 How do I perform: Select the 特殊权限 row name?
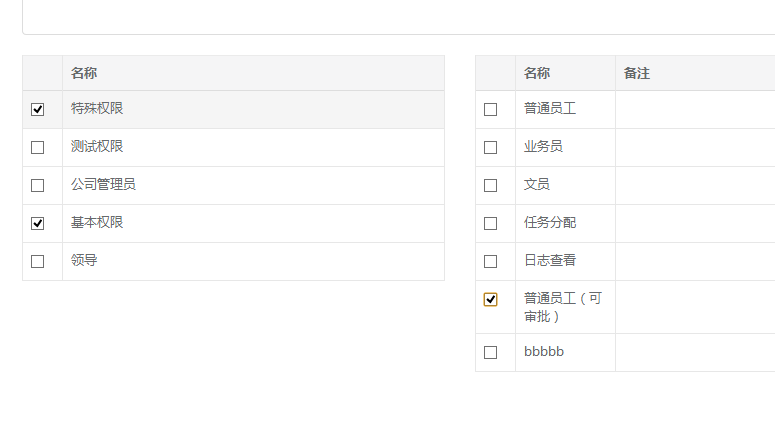pos(97,108)
